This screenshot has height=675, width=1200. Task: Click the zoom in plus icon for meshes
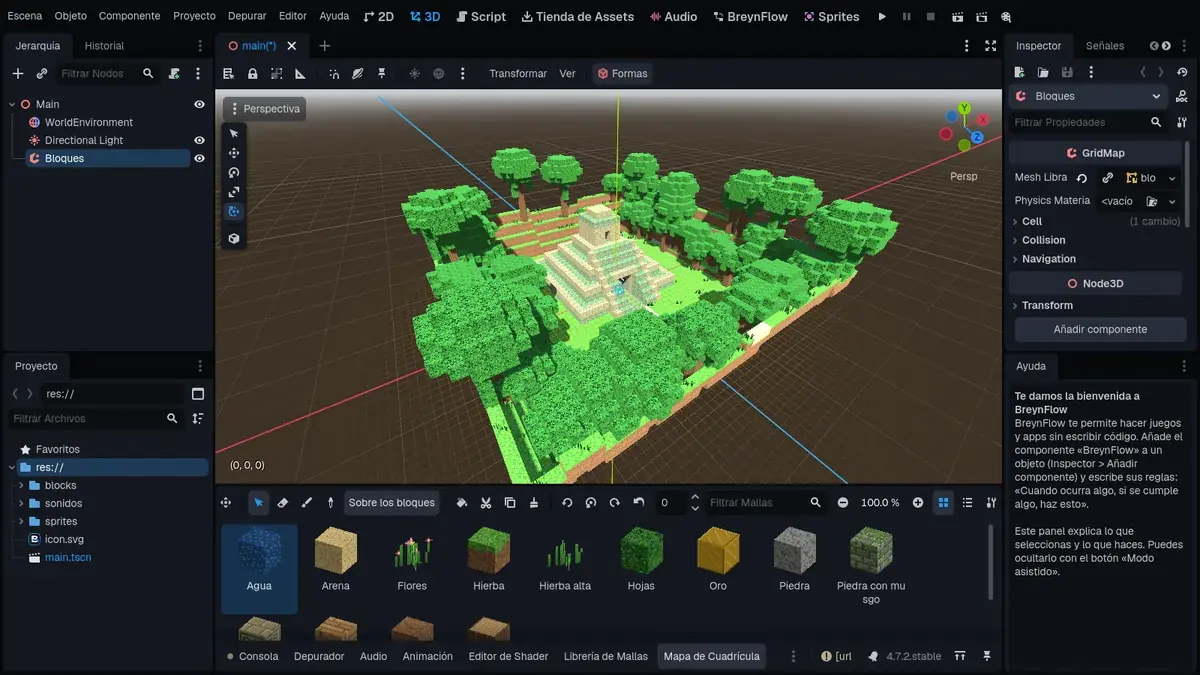click(x=918, y=503)
